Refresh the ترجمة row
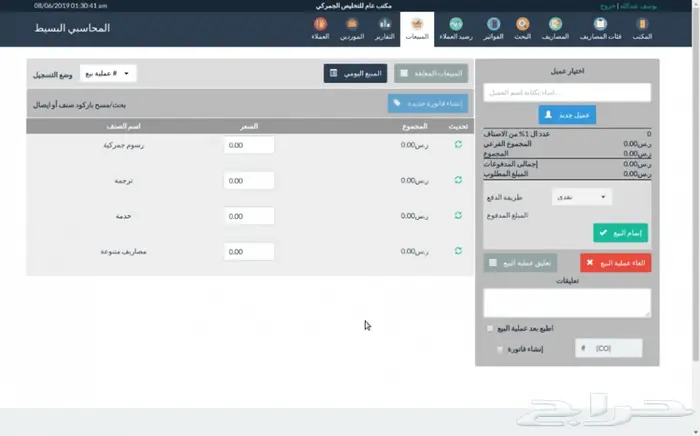 (x=458, y=180)
